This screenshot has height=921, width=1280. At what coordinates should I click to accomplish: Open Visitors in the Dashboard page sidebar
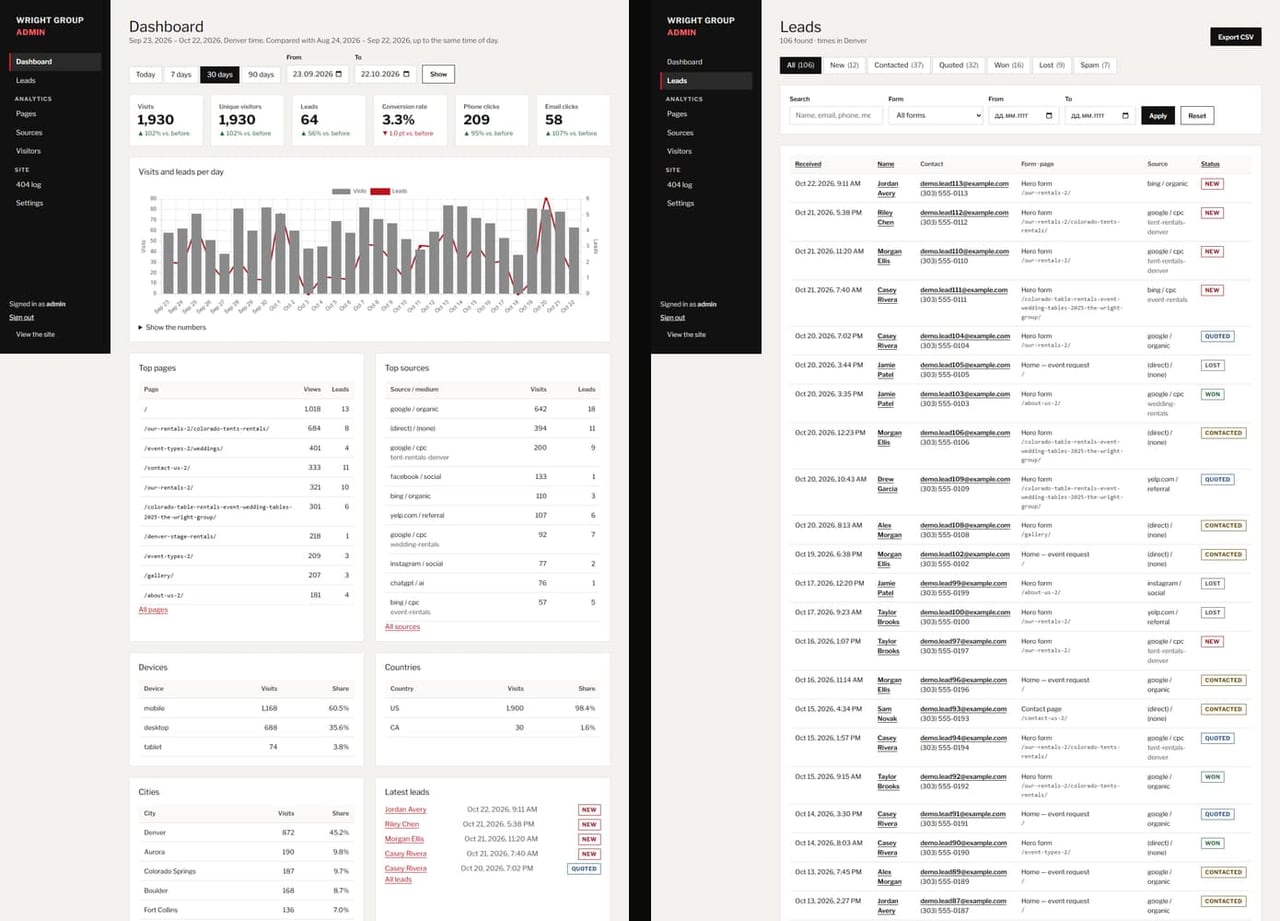(55, 151)
